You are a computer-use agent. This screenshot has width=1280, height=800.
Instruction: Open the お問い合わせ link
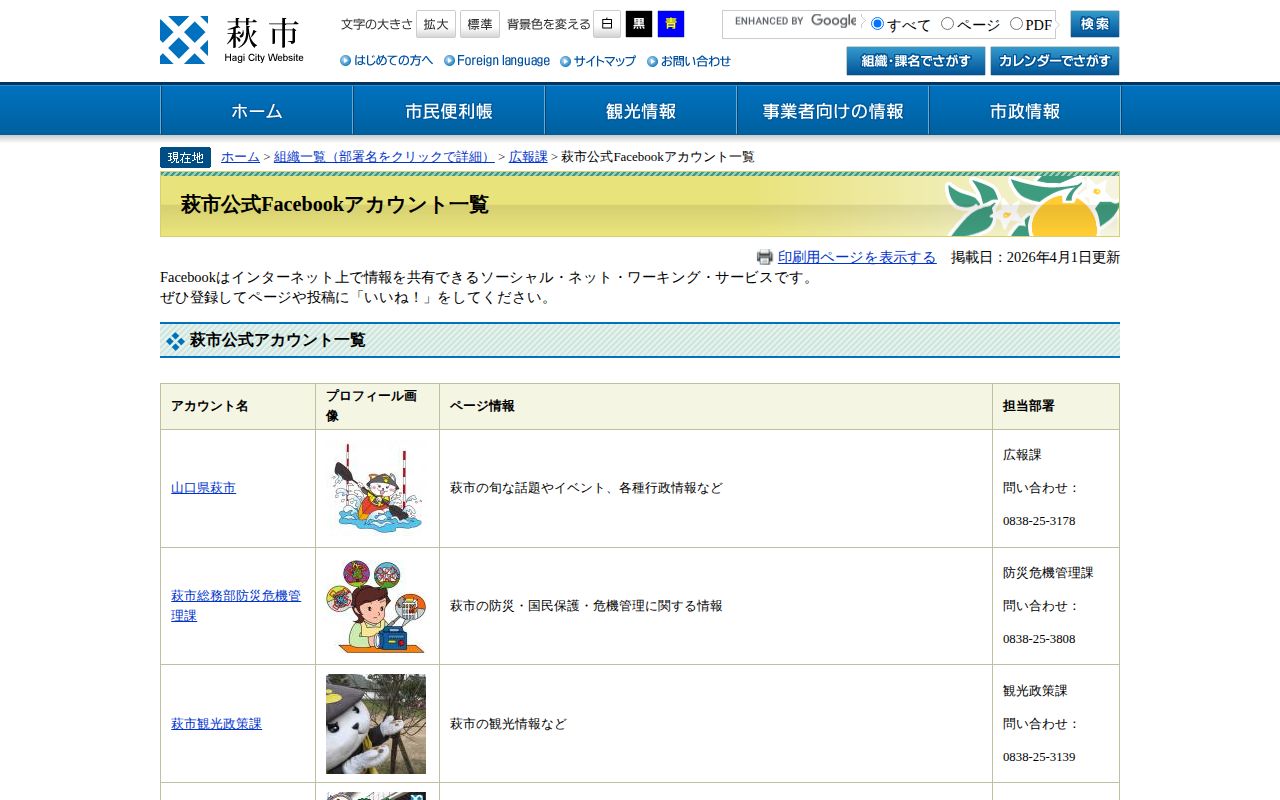(689, 61)
